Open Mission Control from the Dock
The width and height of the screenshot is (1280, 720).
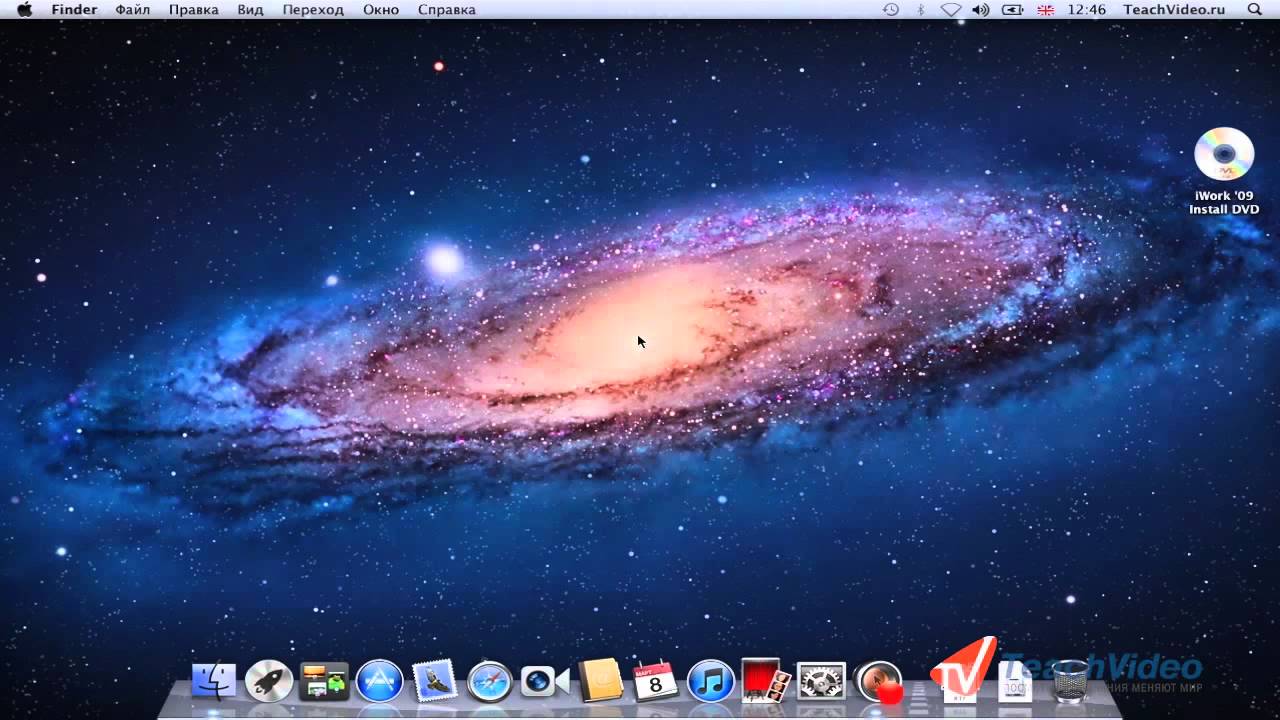[x=324, y=682]
